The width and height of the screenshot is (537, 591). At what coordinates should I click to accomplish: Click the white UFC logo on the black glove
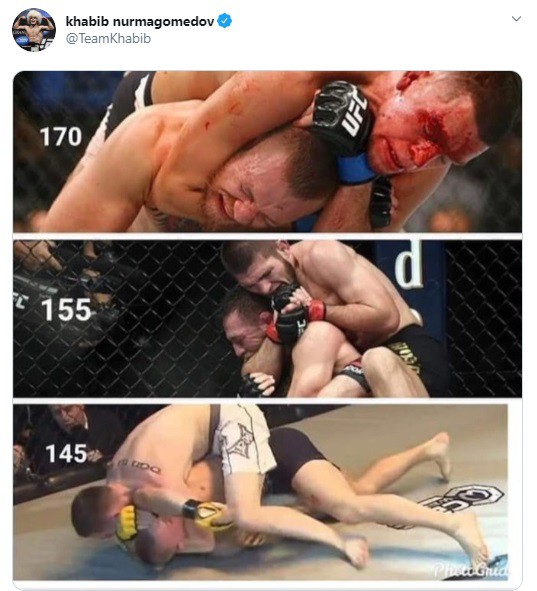pyautogui.click(x=355, y=114)
